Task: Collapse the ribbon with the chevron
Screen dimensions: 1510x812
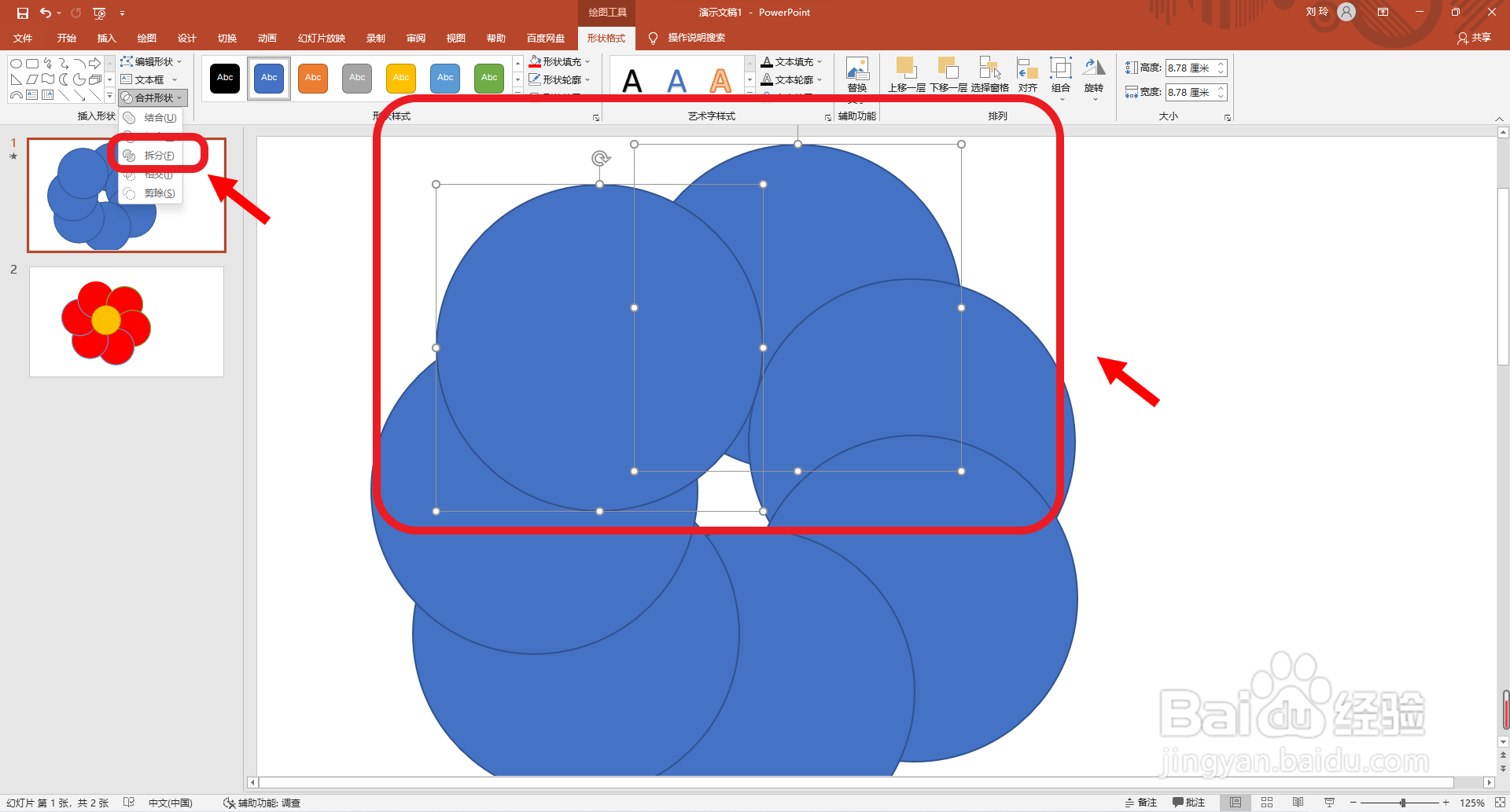Action: (x=1499, y=119)
